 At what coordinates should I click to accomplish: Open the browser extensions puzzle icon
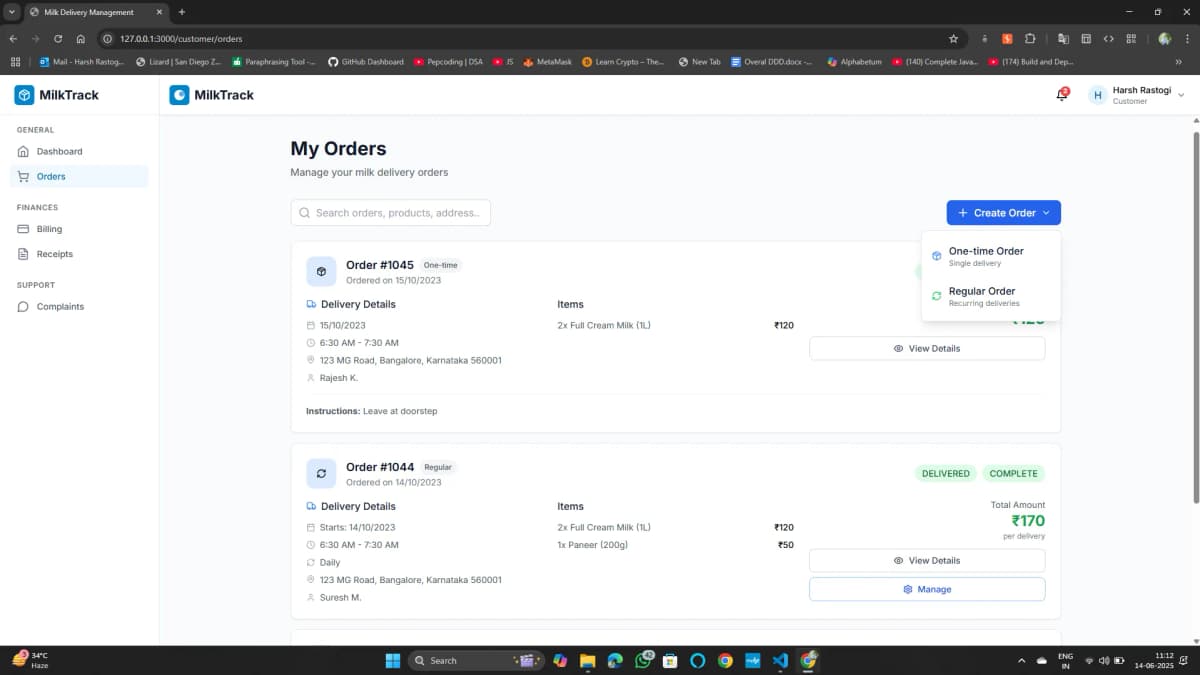click(x=1030, y=38)
